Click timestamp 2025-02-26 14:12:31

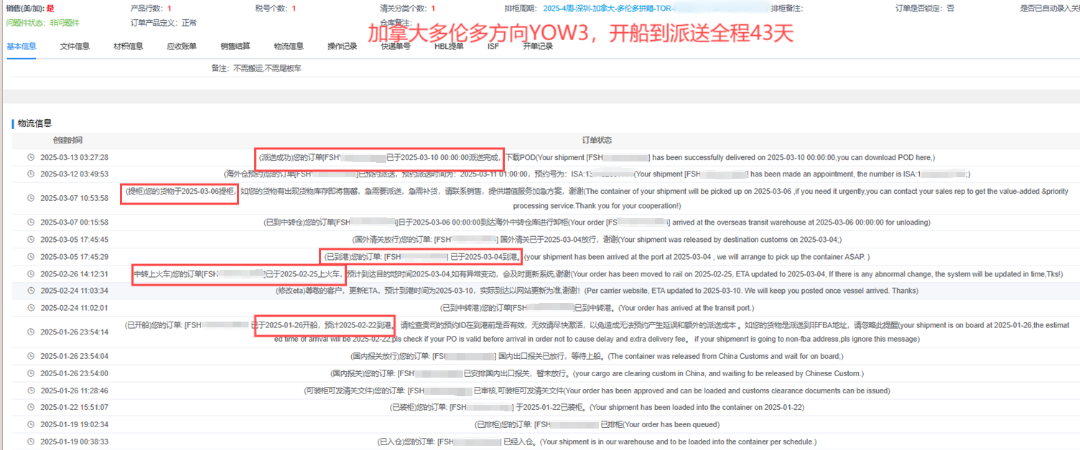tap(74, 274)
